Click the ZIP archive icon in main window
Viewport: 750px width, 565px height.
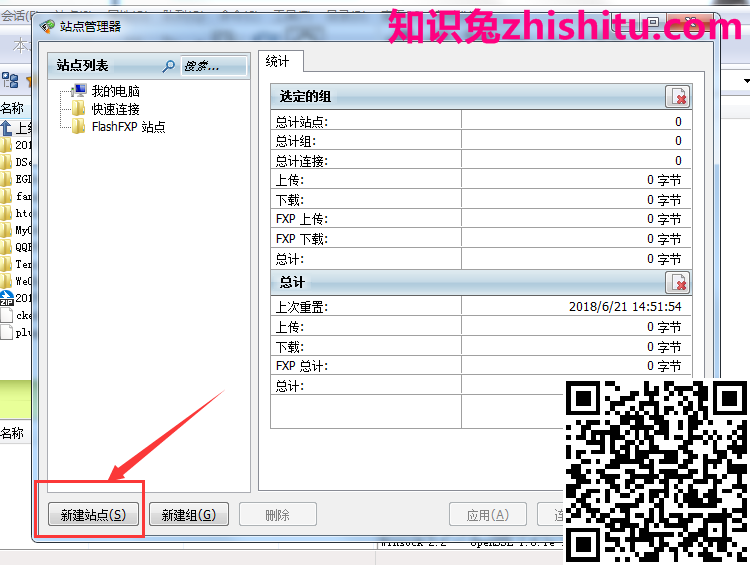point(7,298)
